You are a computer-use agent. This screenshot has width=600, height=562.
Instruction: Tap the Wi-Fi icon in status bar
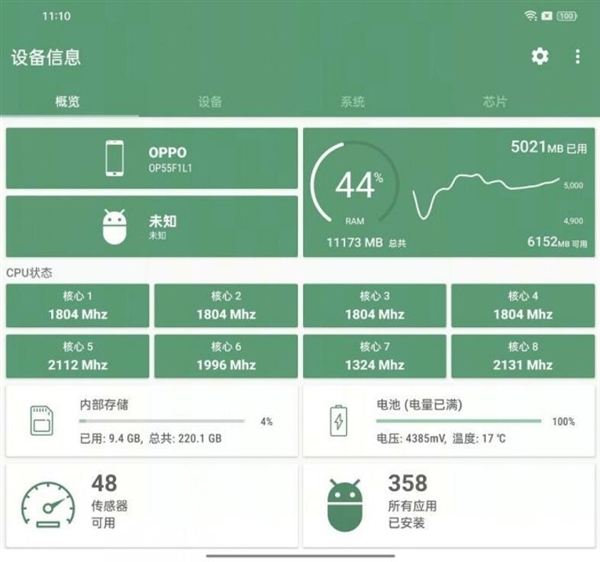[x=529, y=16]
